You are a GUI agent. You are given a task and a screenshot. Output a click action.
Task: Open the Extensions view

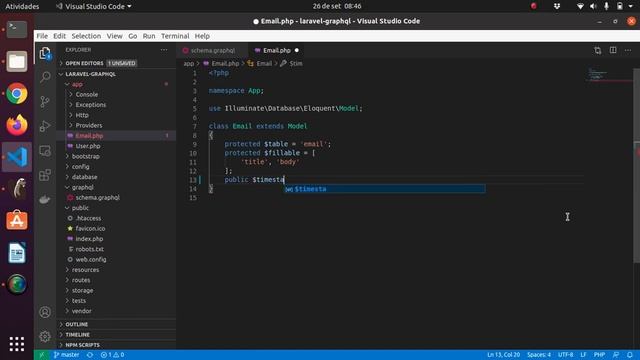tap(45, 175)
